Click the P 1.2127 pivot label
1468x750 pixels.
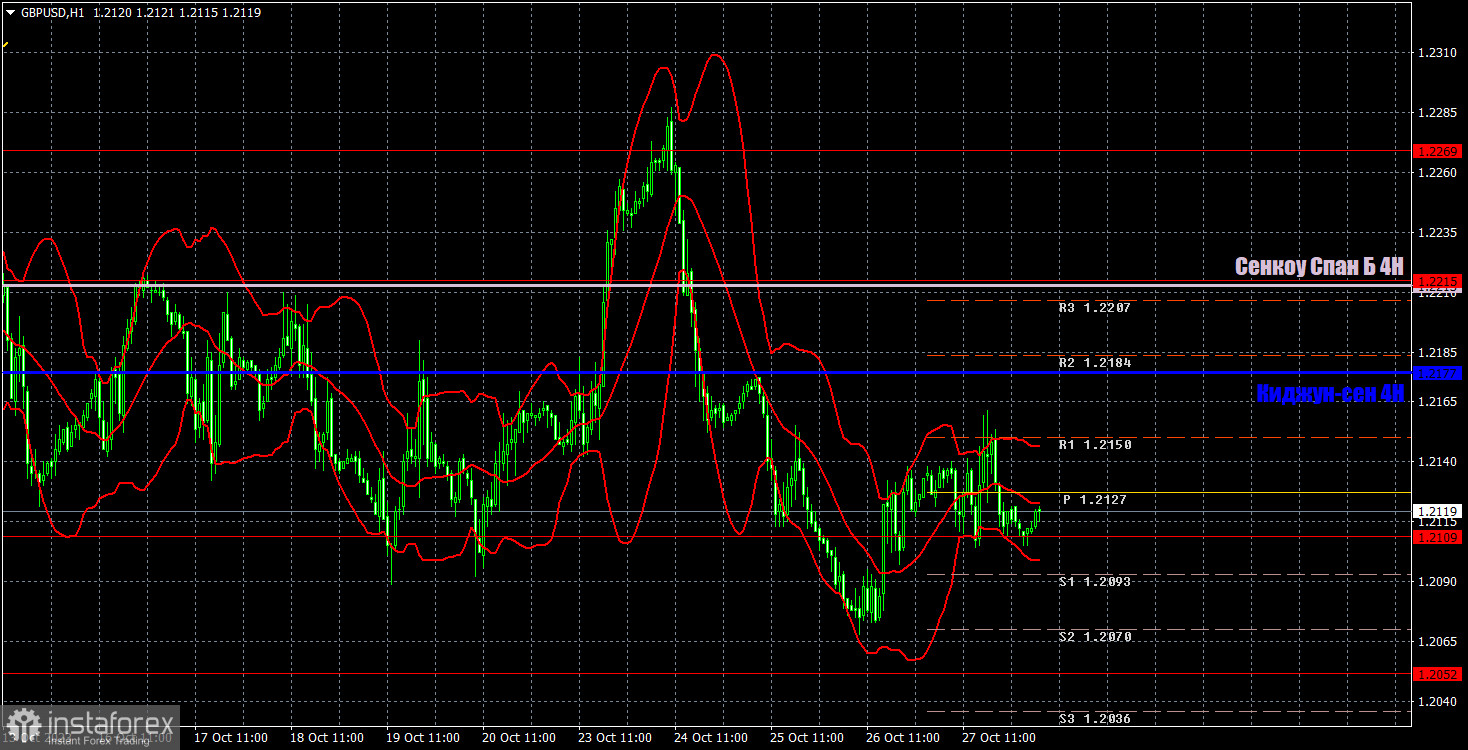(1095, 499)
